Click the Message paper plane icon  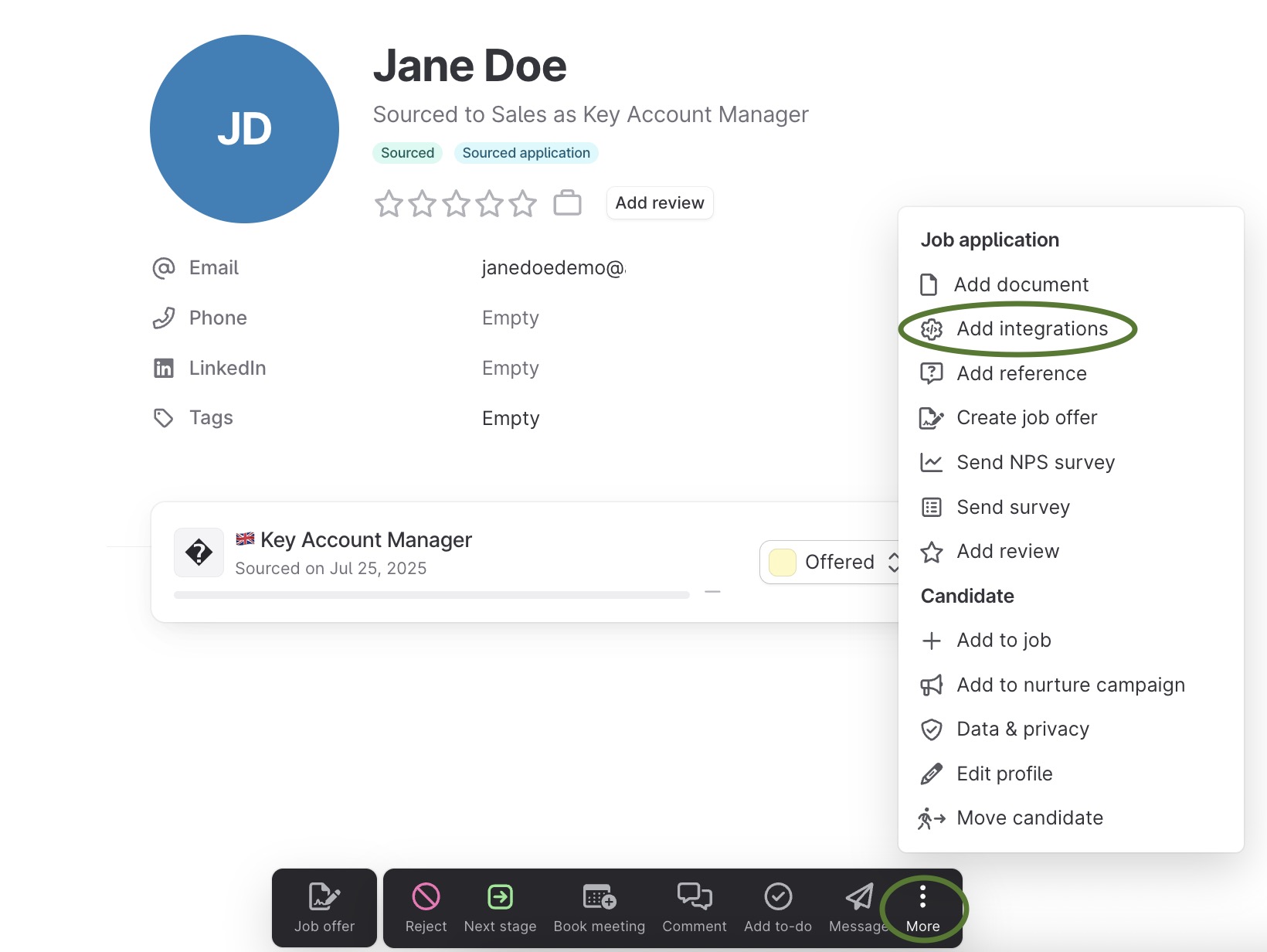[x=858, y=896]
